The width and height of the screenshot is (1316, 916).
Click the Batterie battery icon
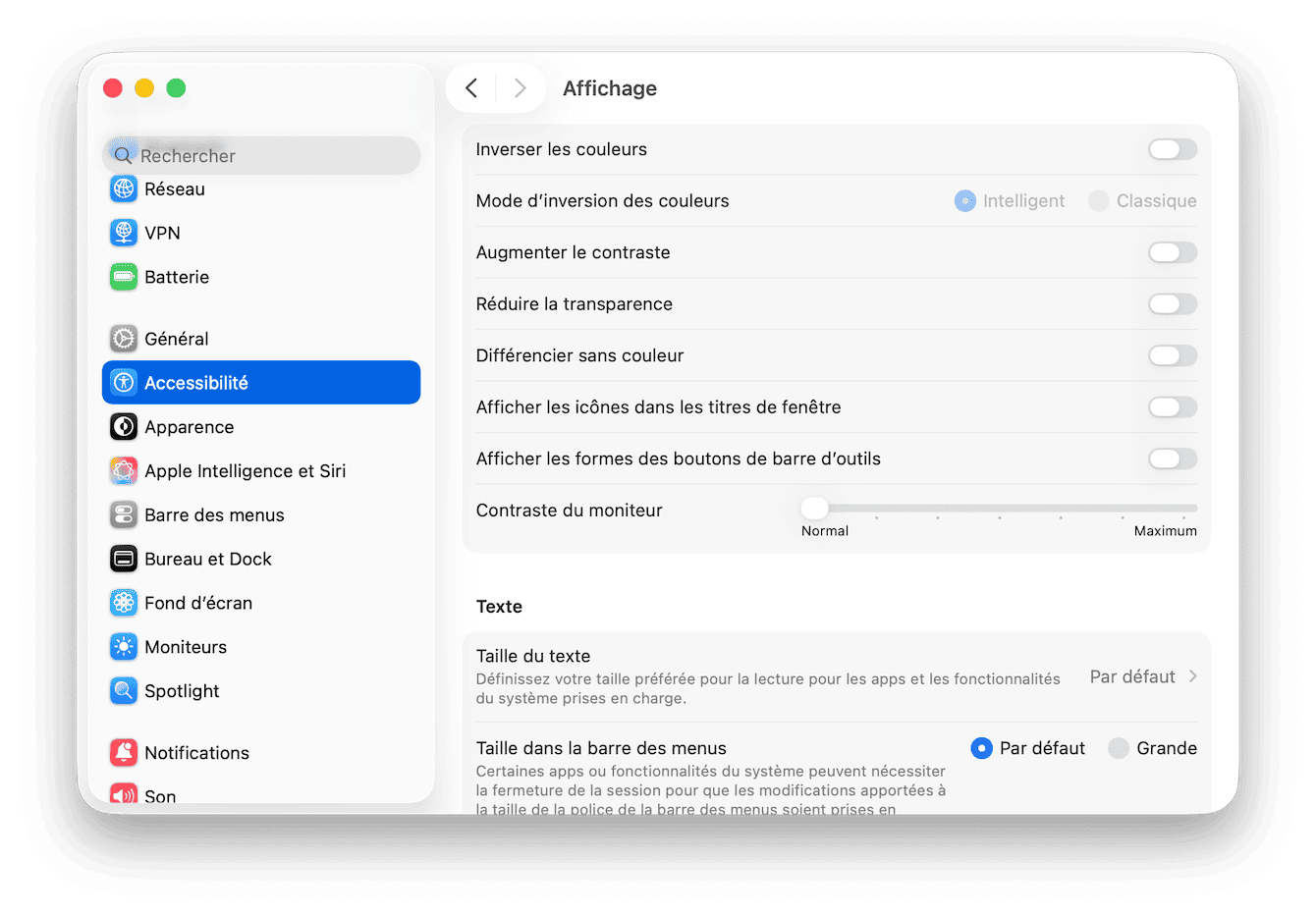pos(123,277)
